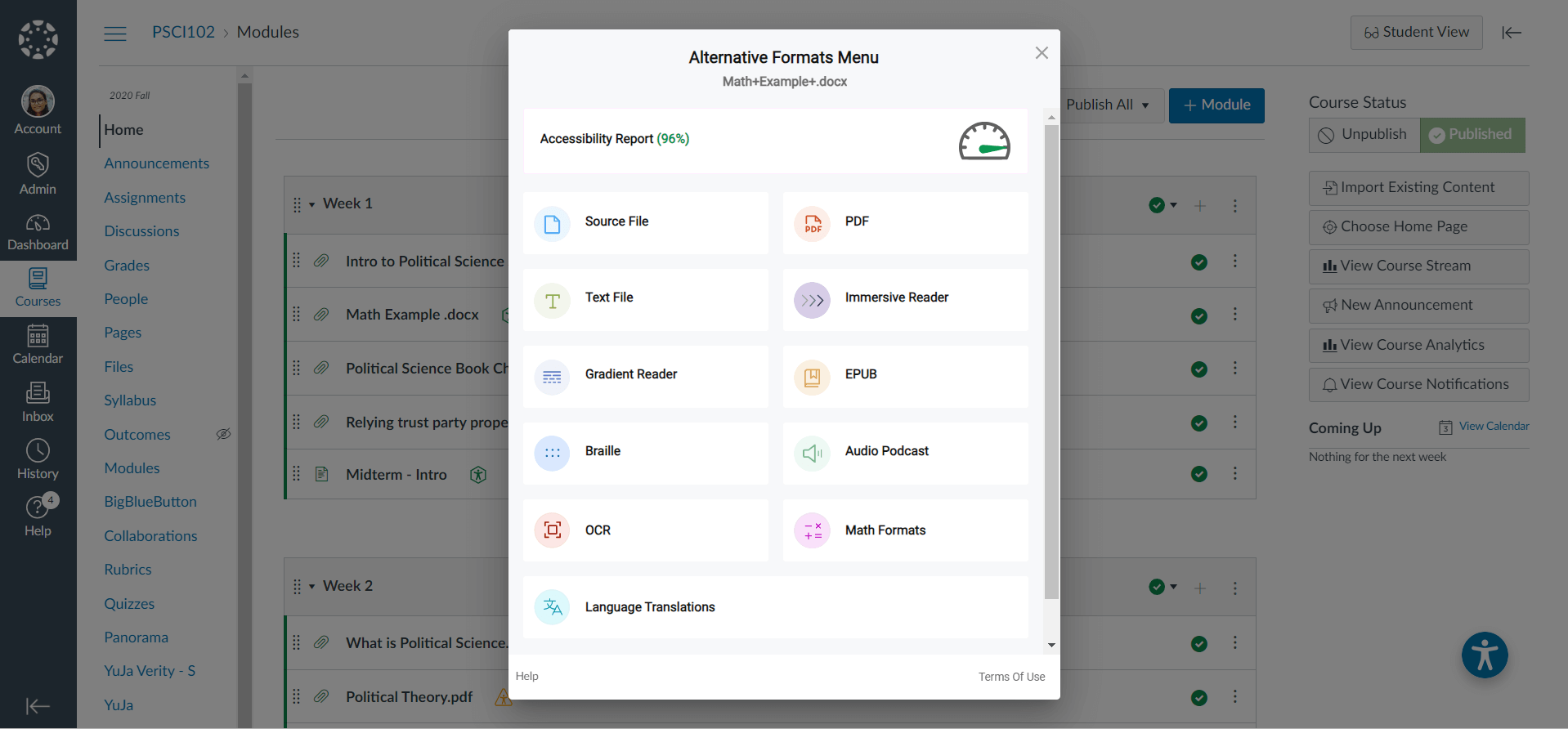1568x729 pixels.
Task: Choose the Audio Podcast format
Action: tap(906, 453)
